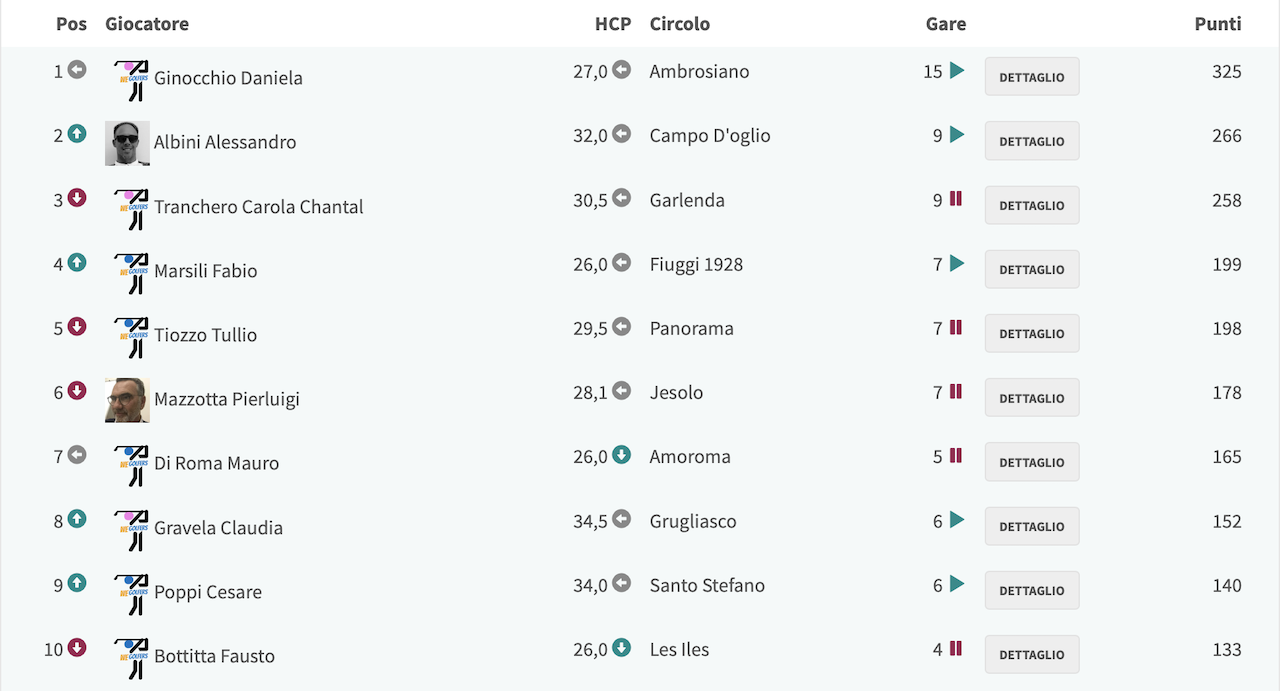Click the grey left arrow beside position 1
This screenshot has width=1280, height=691.
(77, 70)
